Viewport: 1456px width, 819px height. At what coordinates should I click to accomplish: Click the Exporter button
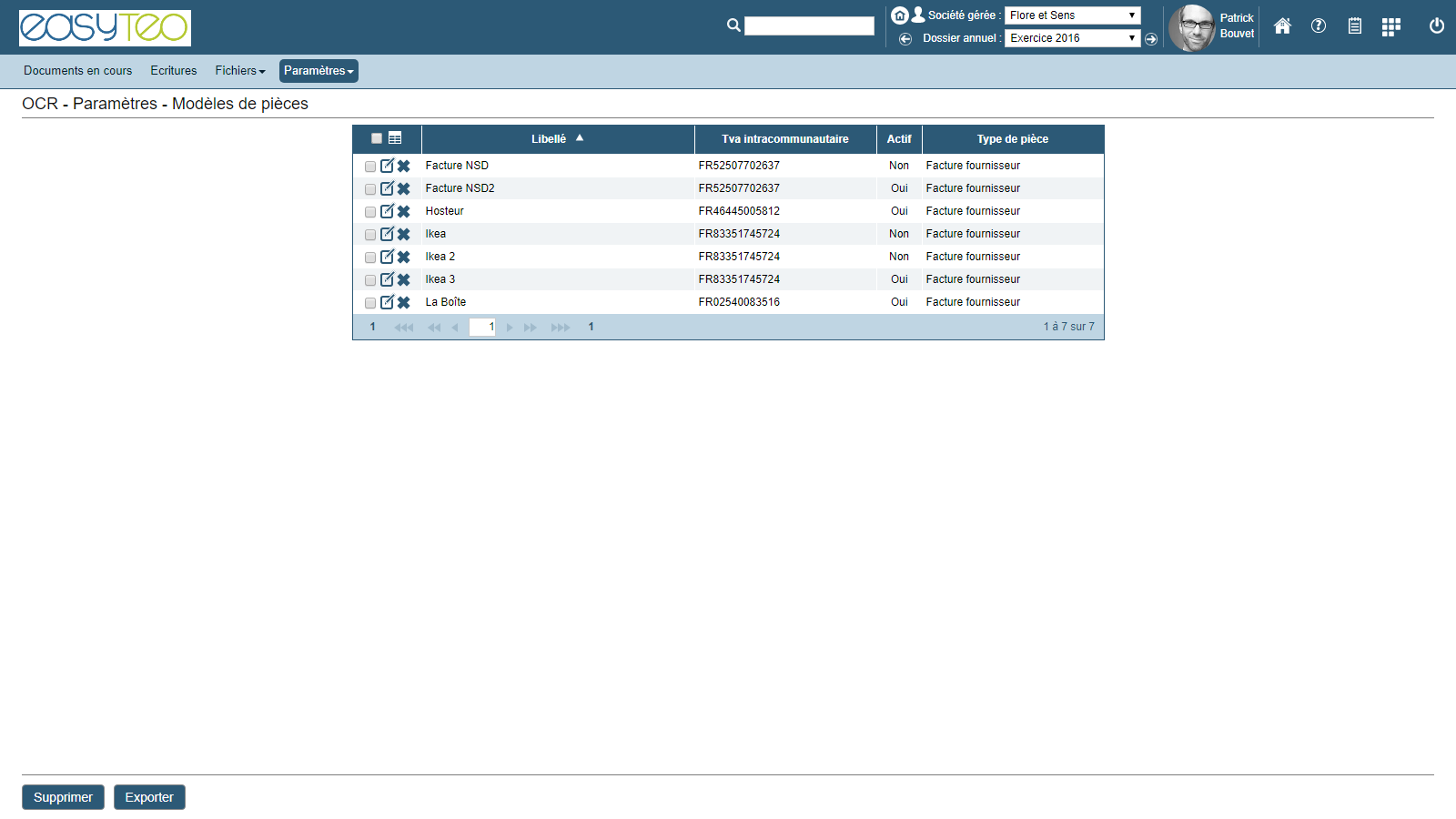(x=149, y=797)
